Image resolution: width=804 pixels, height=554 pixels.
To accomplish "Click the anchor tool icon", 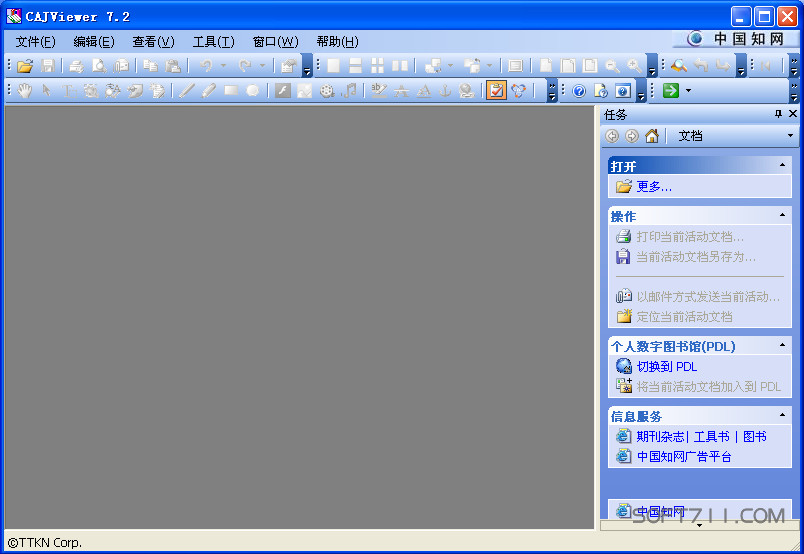I will (445, 91).
